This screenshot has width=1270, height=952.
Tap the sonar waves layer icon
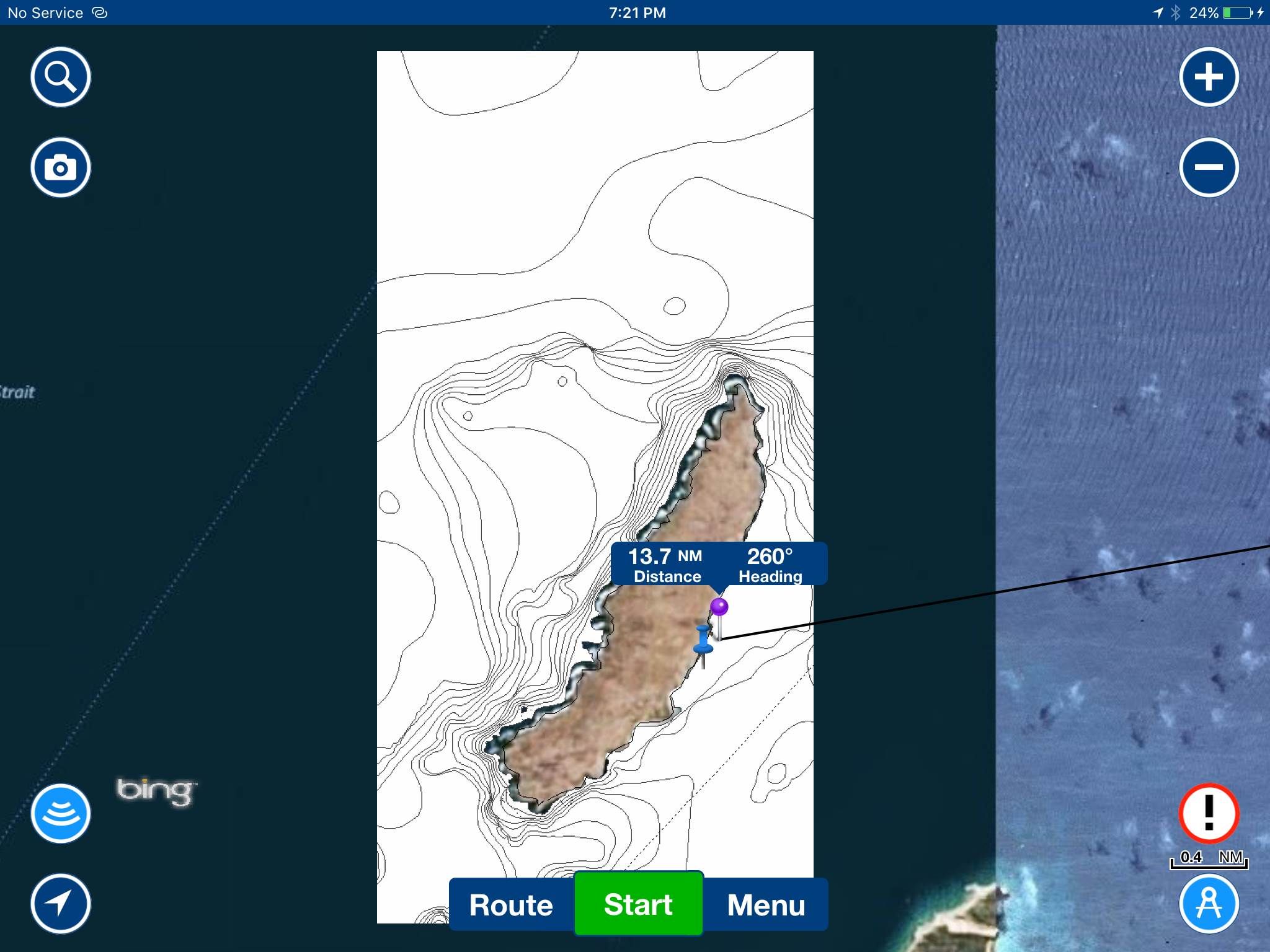tap(60, 813)
